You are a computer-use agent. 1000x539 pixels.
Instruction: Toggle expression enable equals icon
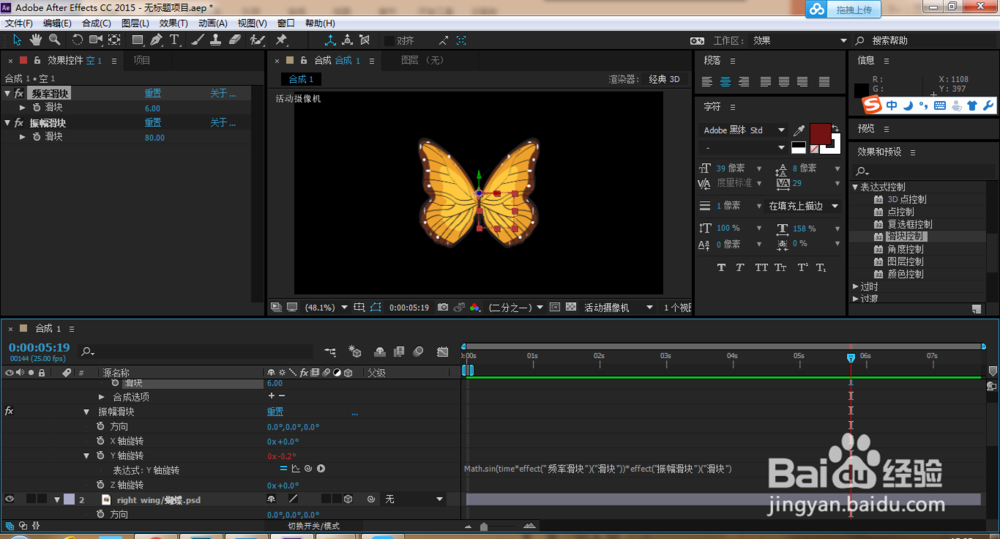(x=283, y=469)
